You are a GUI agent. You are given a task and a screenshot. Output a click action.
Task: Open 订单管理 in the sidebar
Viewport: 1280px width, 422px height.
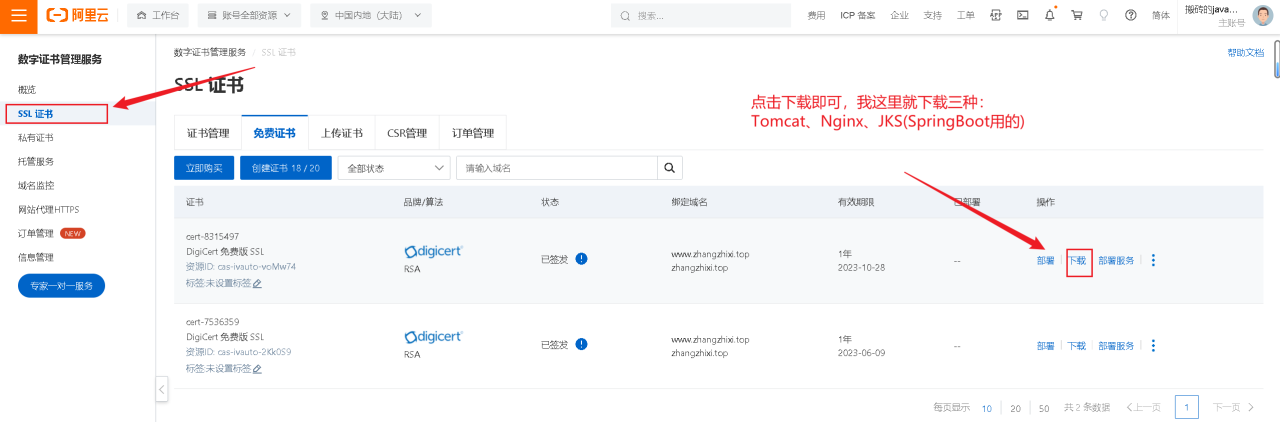(x=36, y=233)
